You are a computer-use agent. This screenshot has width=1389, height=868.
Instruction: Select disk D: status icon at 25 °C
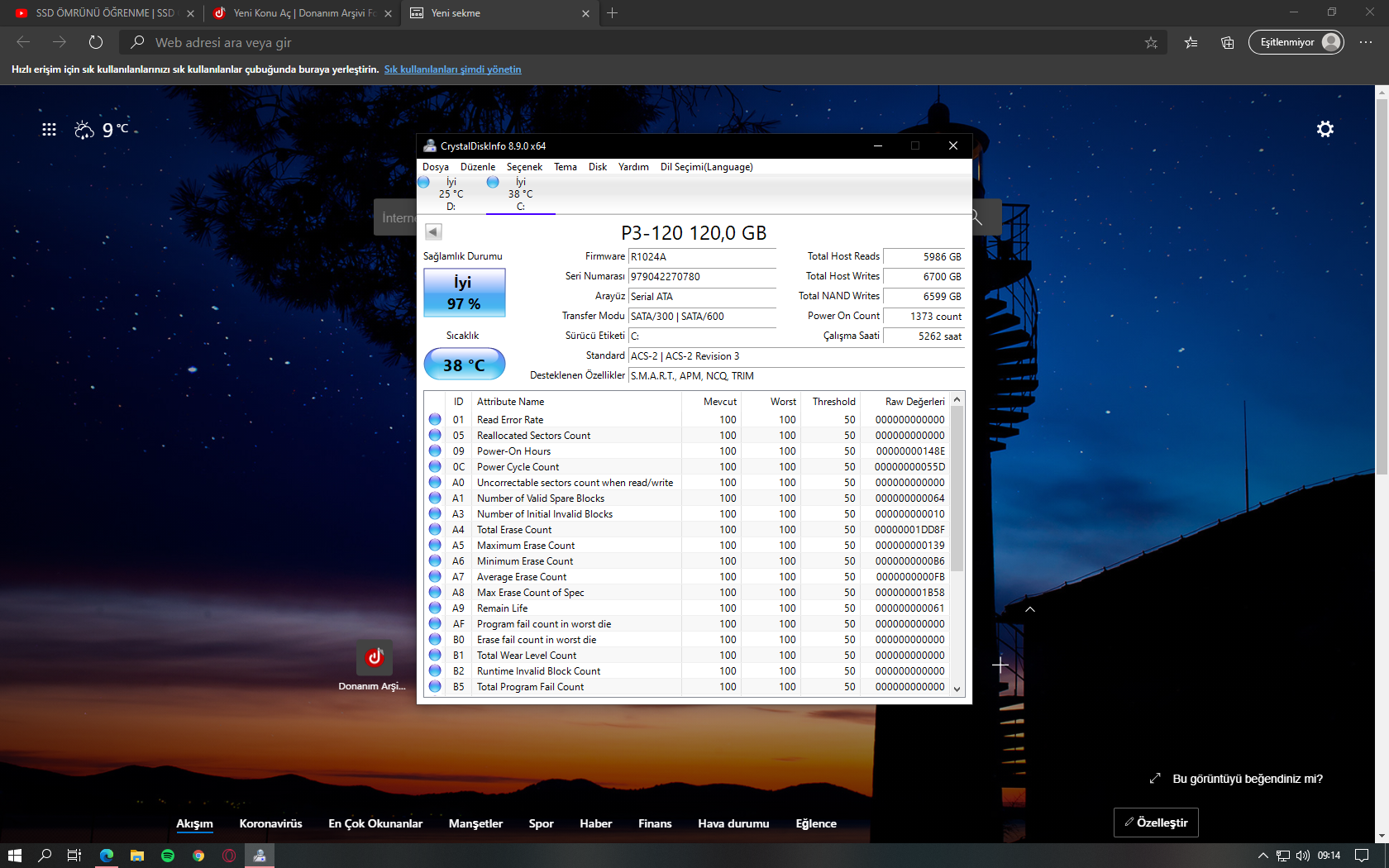point(424,182)
